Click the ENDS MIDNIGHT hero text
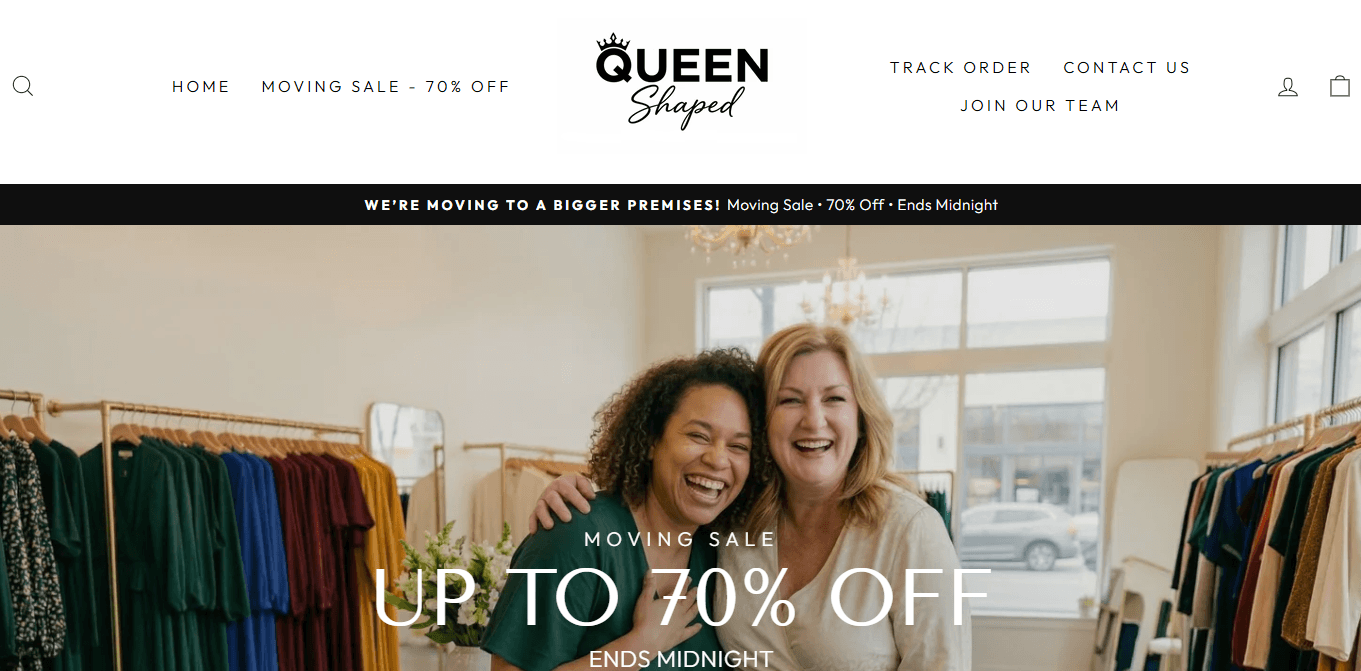 pos(680,659)
